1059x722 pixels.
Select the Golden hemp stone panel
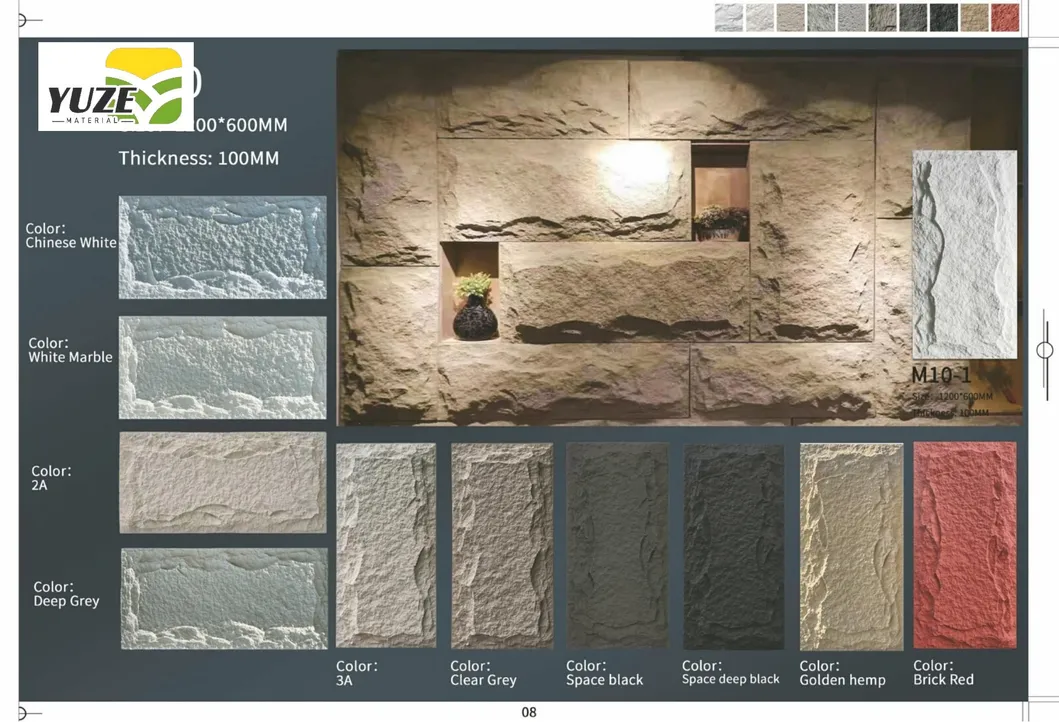click(x=851, y=545)
